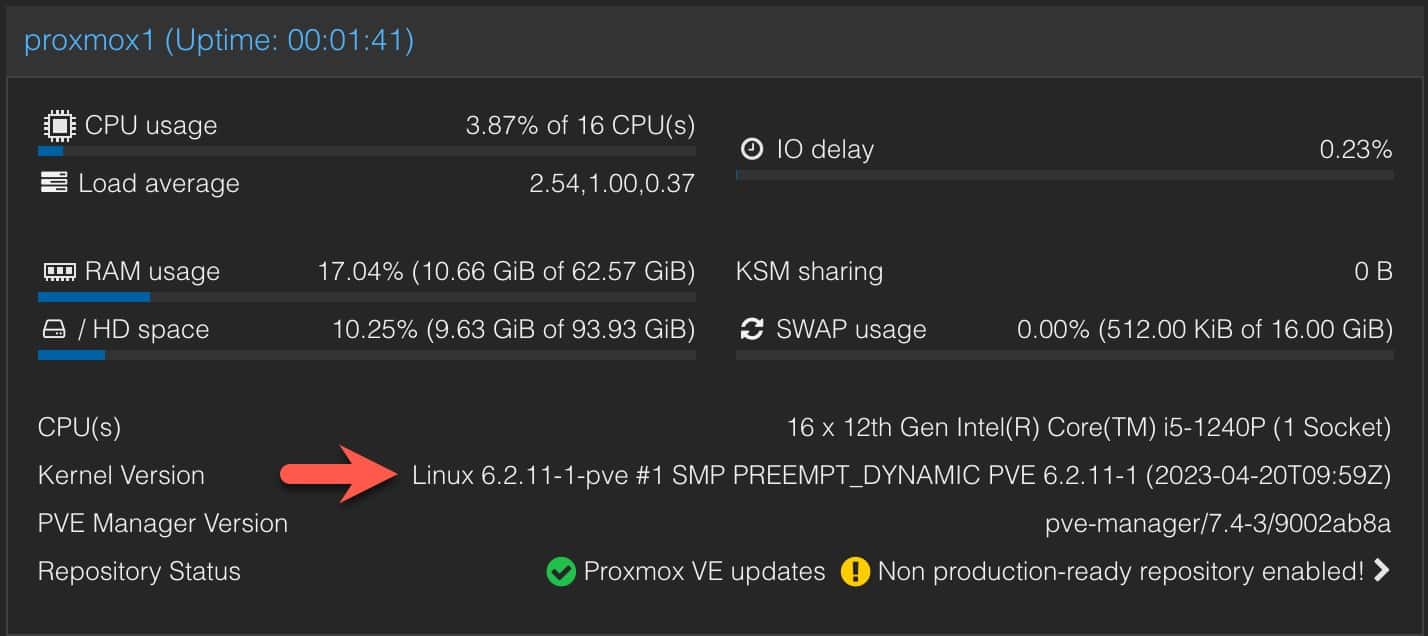Click the SWAP usage refresh icon
Viewport: 1428px width, 636px height.
(x=751, y=329)
